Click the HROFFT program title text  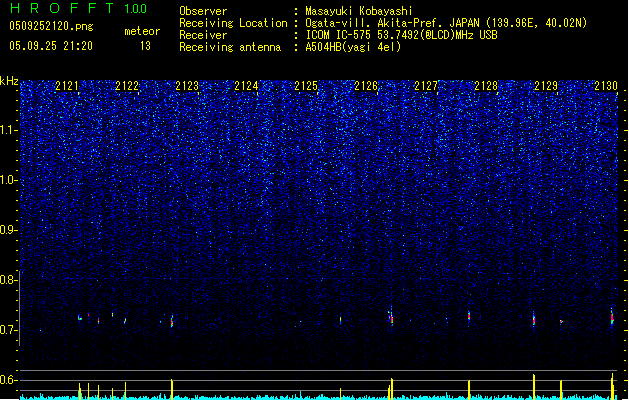(62, 8)
